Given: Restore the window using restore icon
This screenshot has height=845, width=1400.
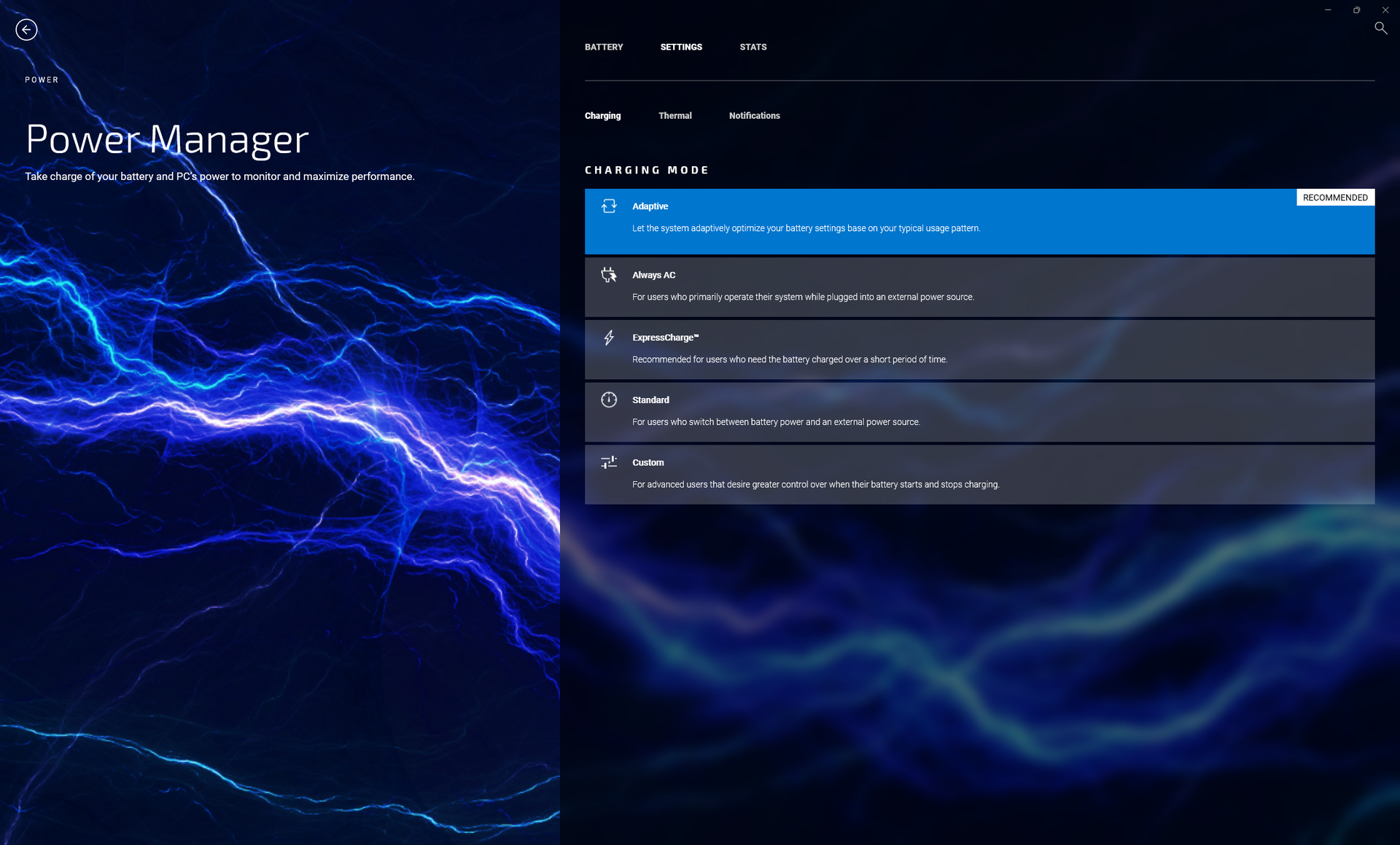Looking at the screenshot, I should pyautogui.click(x=1356, y=10).
